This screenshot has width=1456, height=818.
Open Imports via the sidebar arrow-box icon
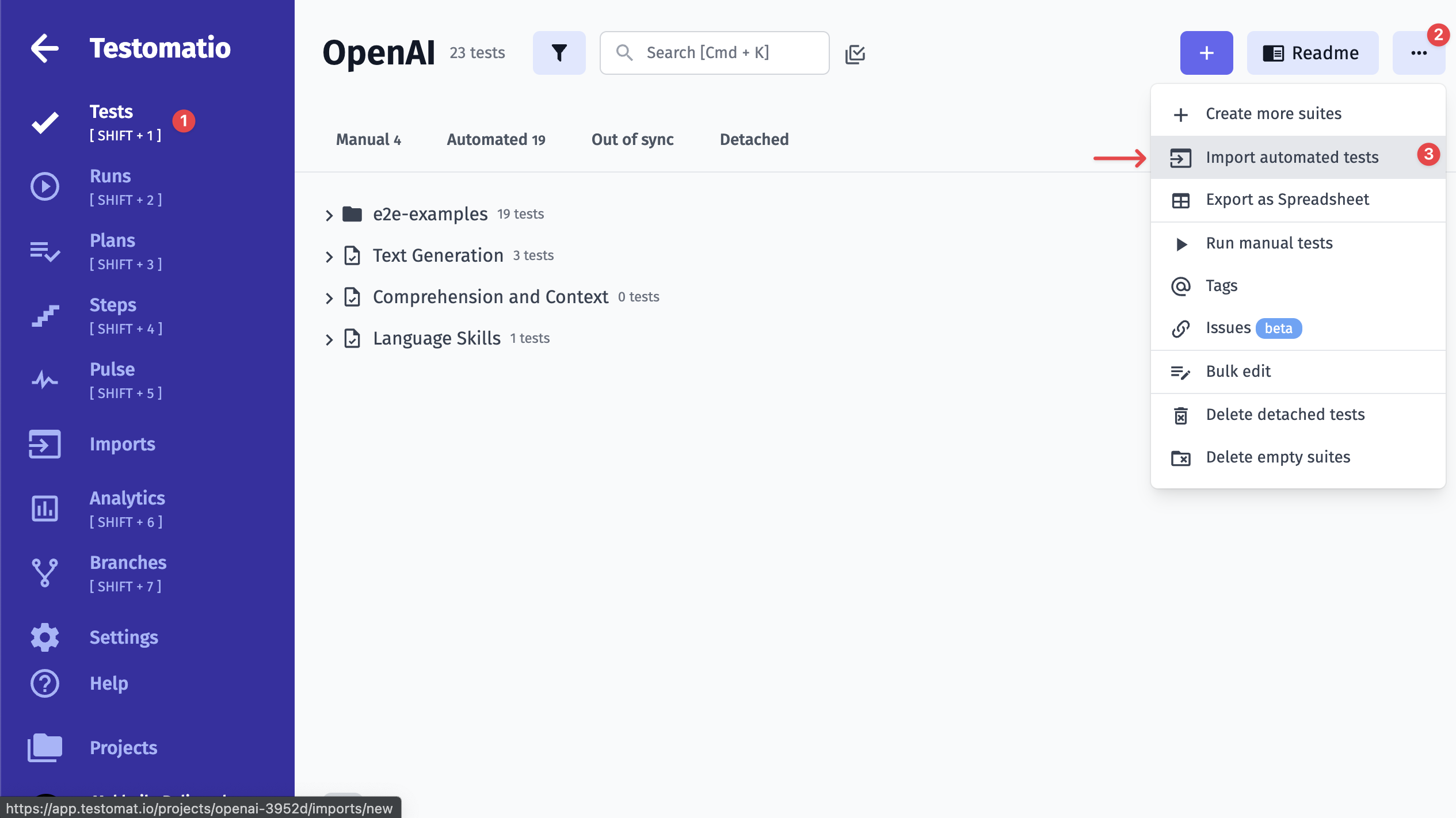tap(44, 444)
